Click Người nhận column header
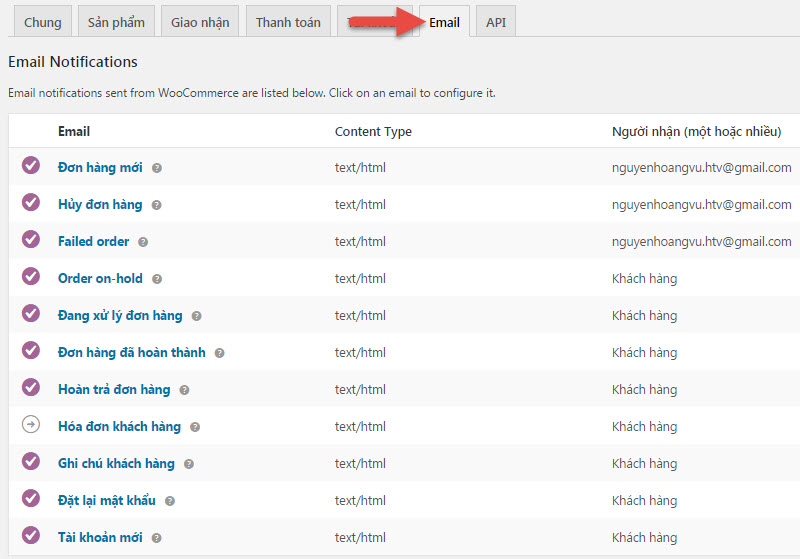 (696, 132)
